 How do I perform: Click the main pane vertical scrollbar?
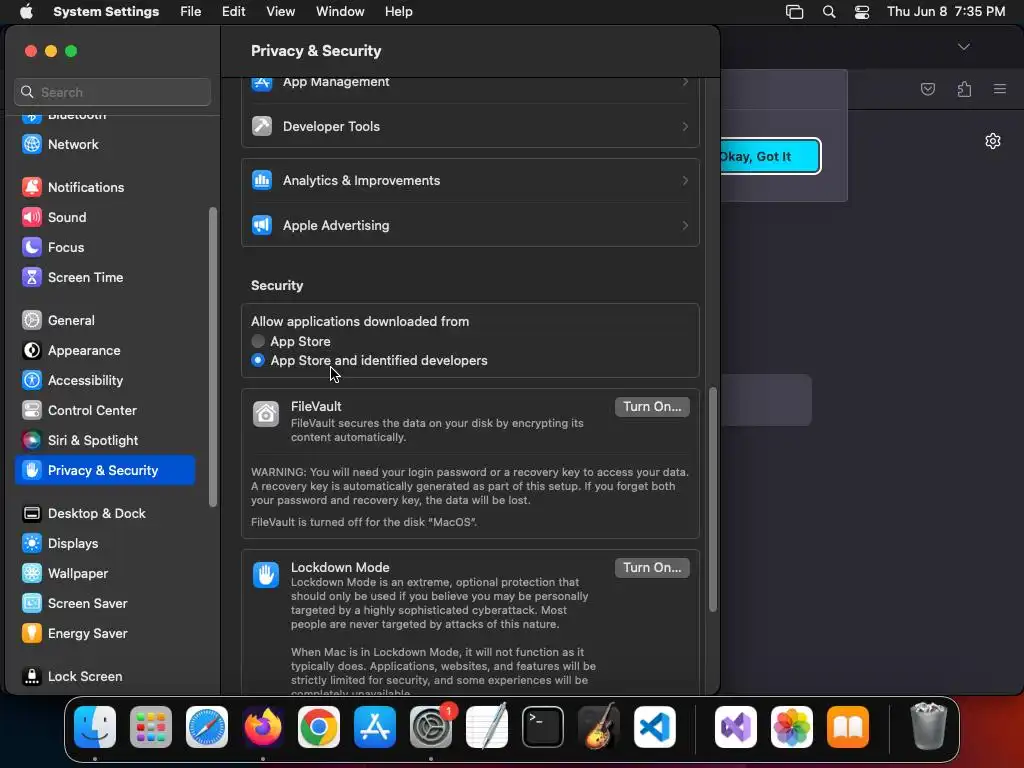(x=712, y=500)
